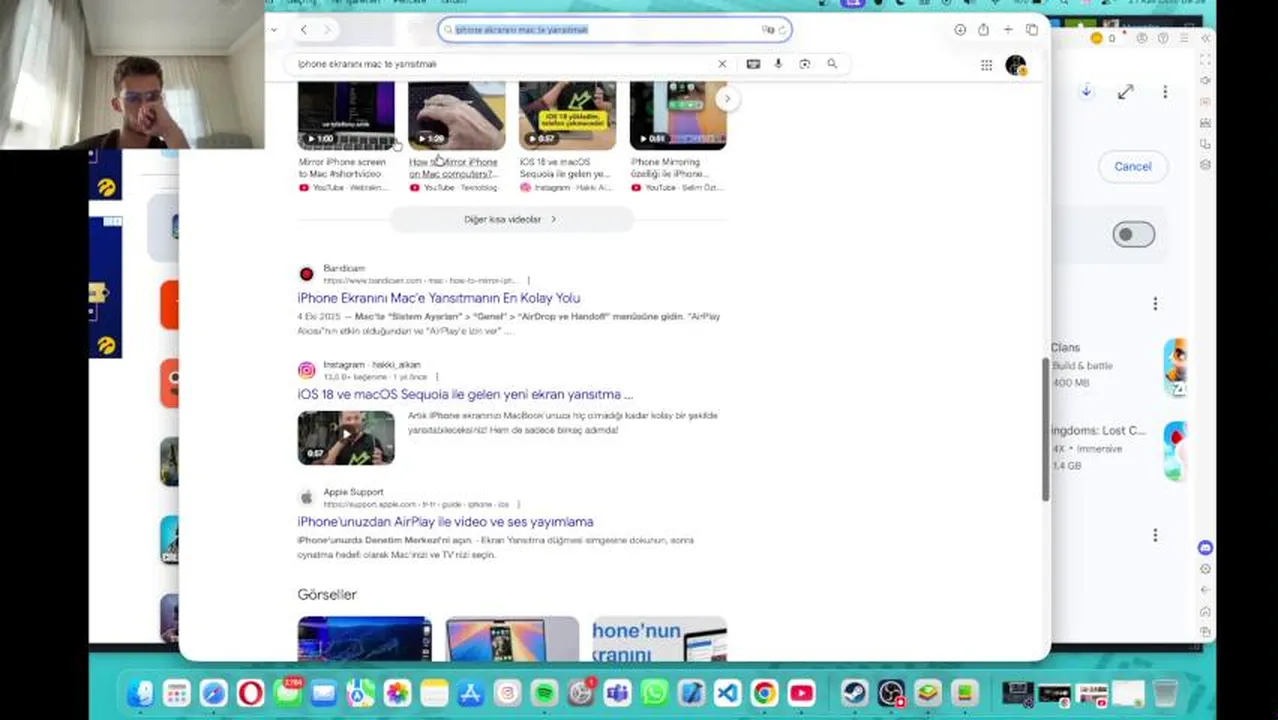This screenshot has height=720, width=1278.
Task: Open "iPhone Ekranını Mac'e Yansıtmanın En Kolay Yolu" result
Action: click(438, 298)
